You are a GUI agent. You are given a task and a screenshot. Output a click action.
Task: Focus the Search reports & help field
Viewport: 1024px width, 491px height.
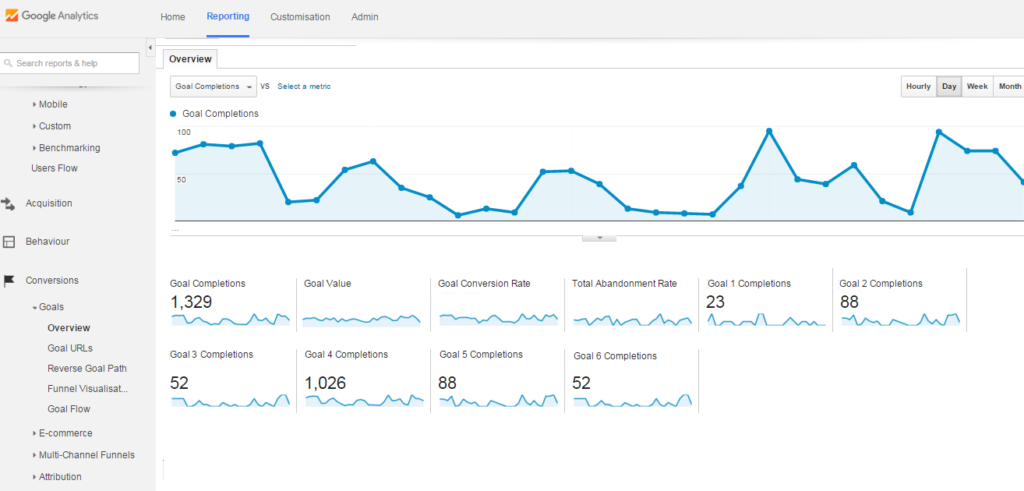pos(70,63)
